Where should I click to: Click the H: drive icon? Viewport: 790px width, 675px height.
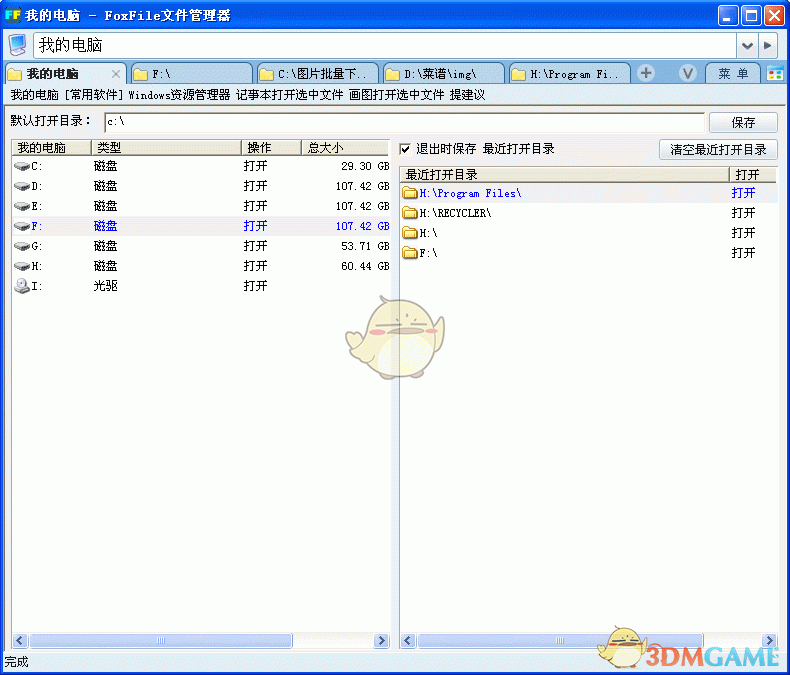pyautogui.click(x=22, y=266)
